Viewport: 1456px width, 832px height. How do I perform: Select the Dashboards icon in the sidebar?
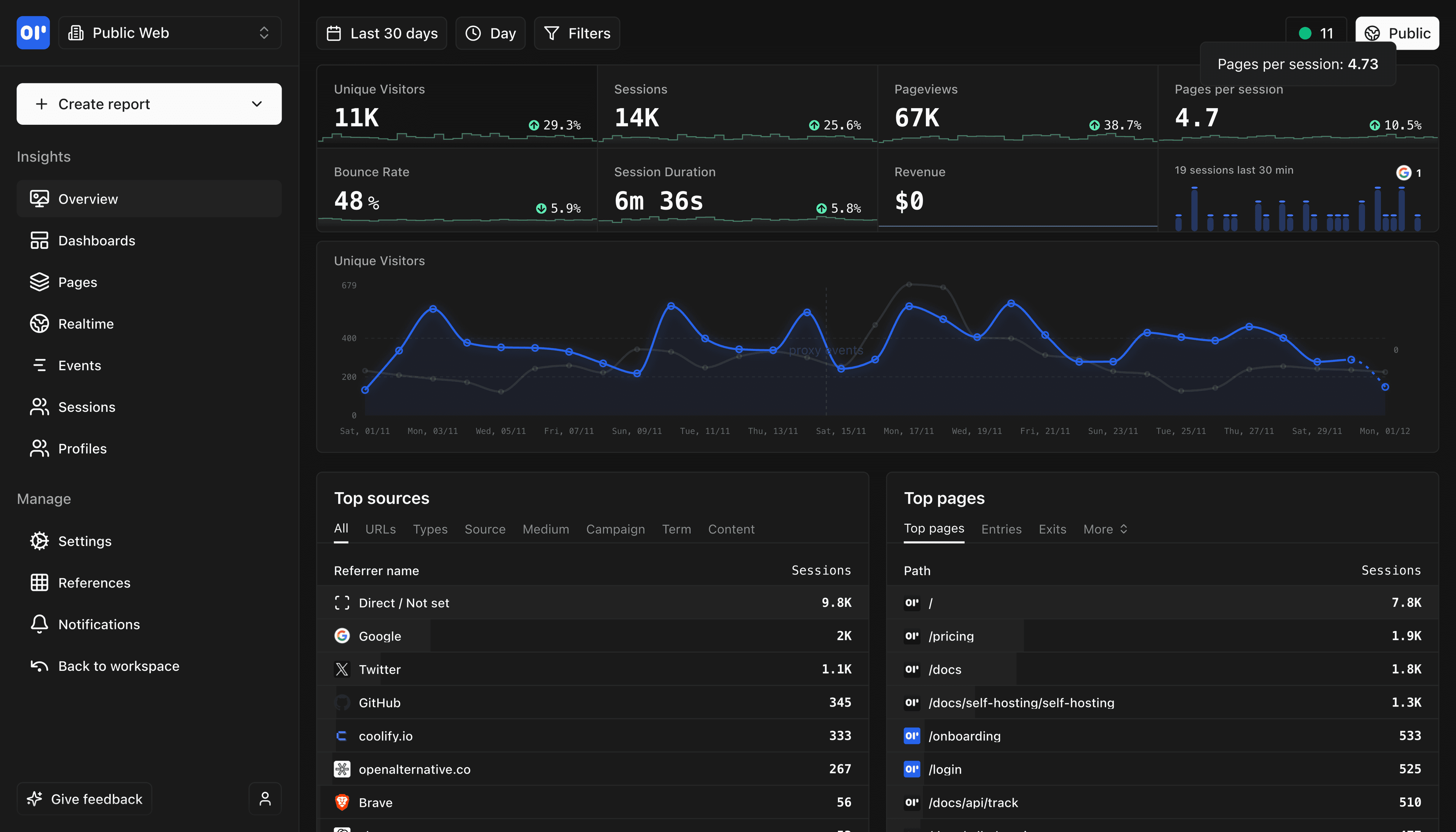click(x=39, y=240)
